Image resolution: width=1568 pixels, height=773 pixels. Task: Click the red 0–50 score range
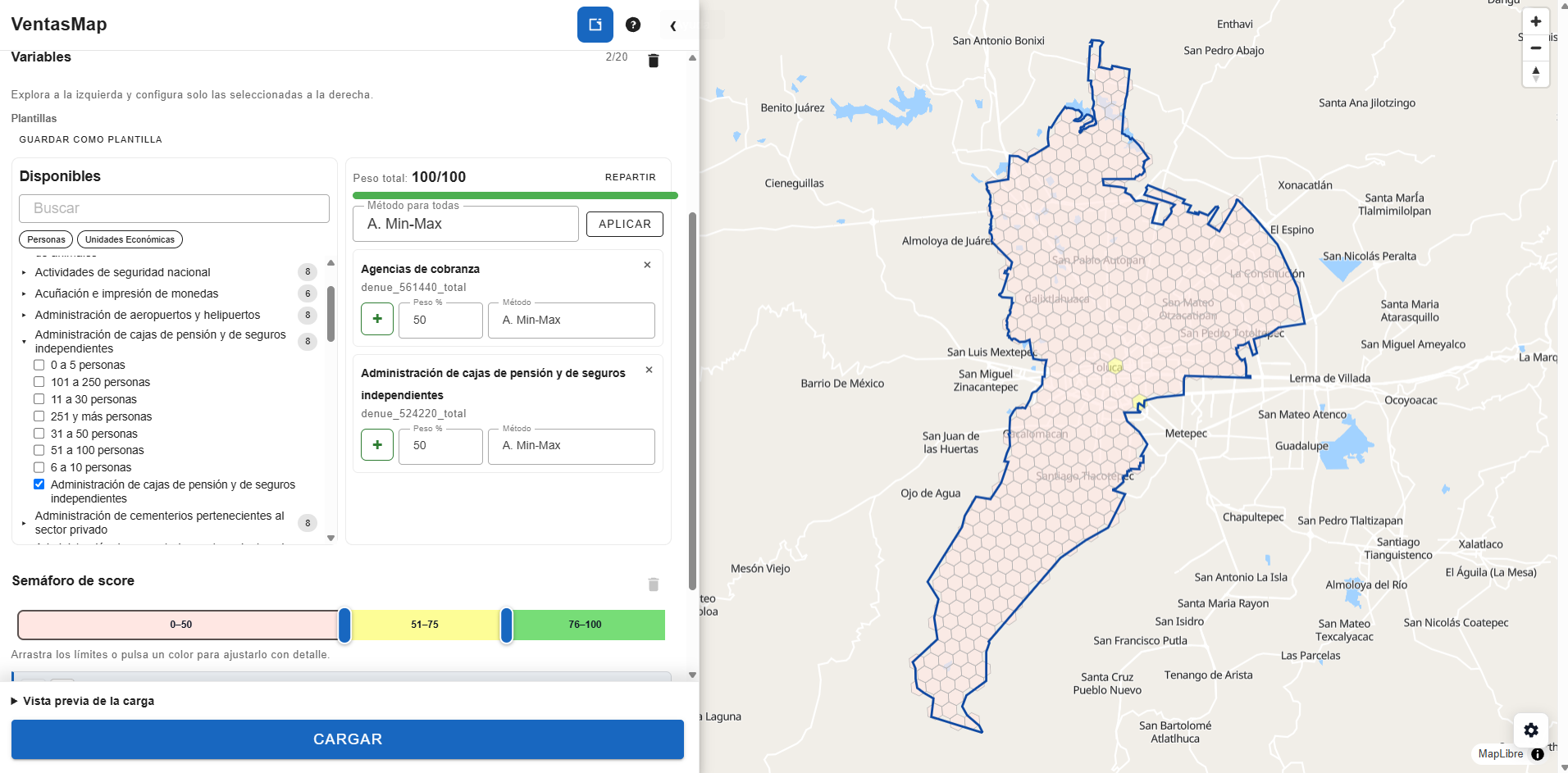tap(179, 625)
